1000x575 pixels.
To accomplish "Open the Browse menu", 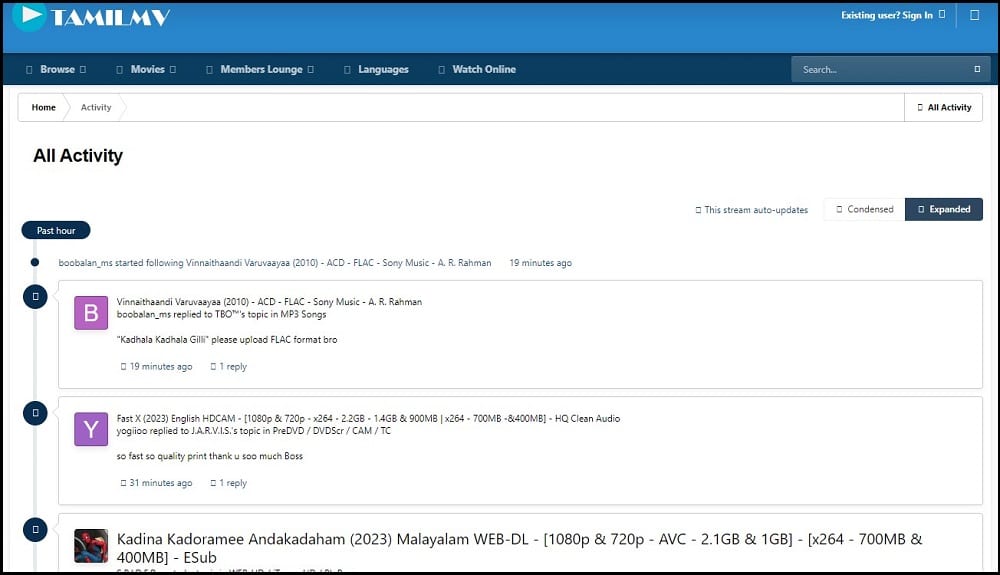I will 57,69.
